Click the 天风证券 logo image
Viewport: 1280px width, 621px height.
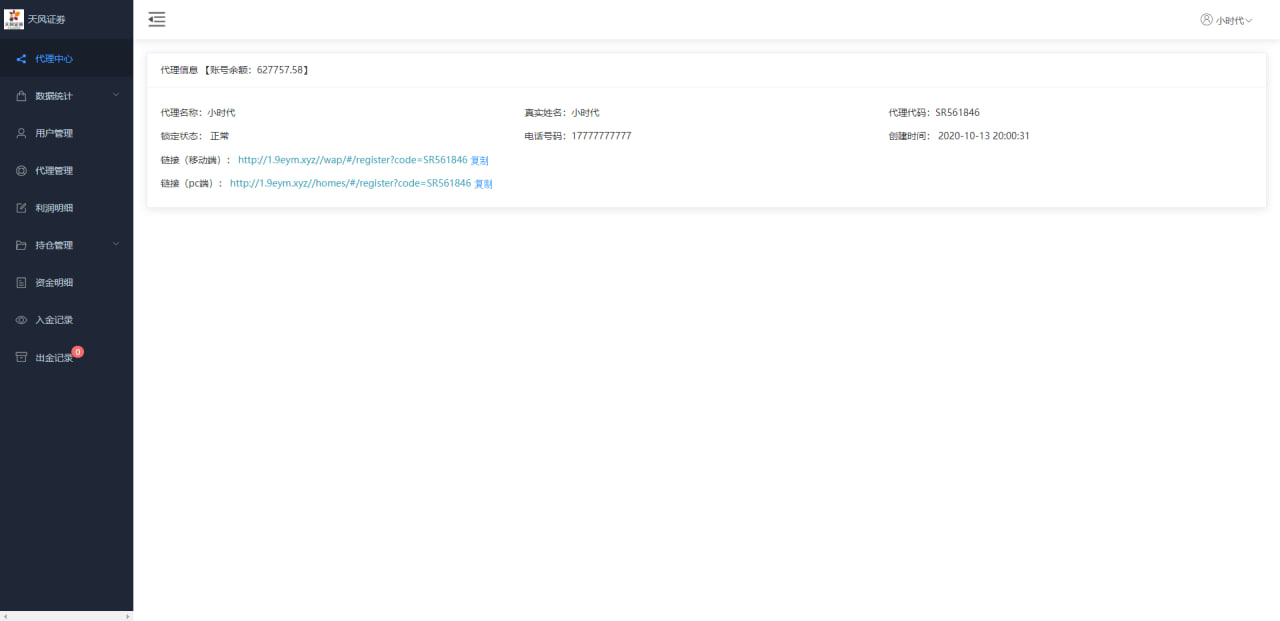(x=14, y=19)
